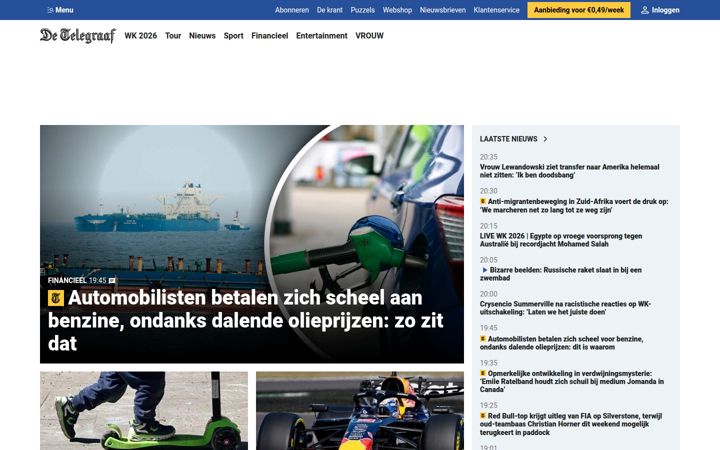
Task: Open the Nieuwsbrieven link
Action: (x=443, y=10)
